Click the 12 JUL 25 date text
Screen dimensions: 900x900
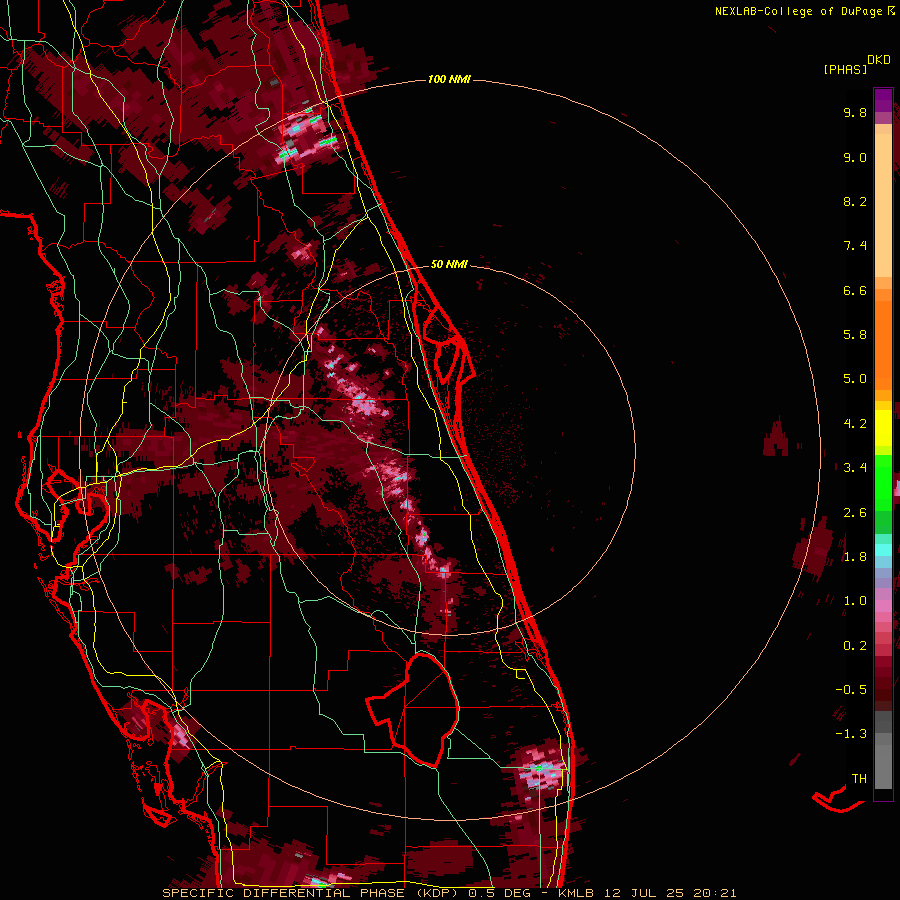[x=643, y=893]
